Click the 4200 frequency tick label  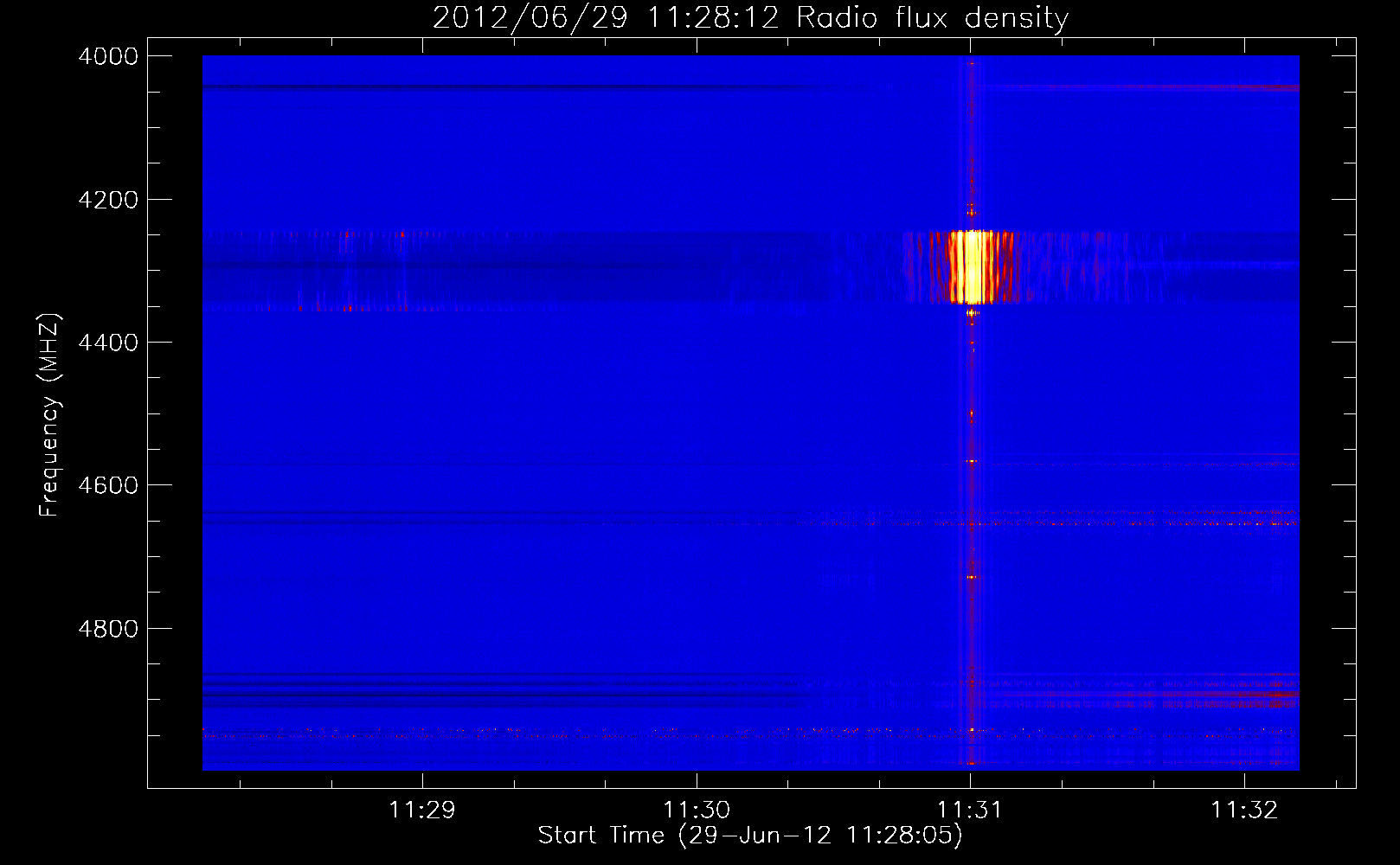[x=108, y=200]
